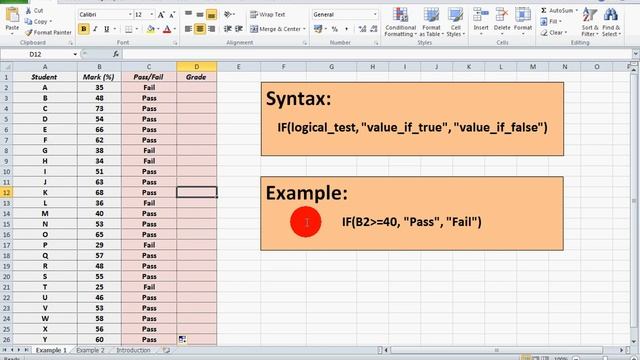
Task: Click the Decrease Indent icon
Action: (x=228, y=29)
